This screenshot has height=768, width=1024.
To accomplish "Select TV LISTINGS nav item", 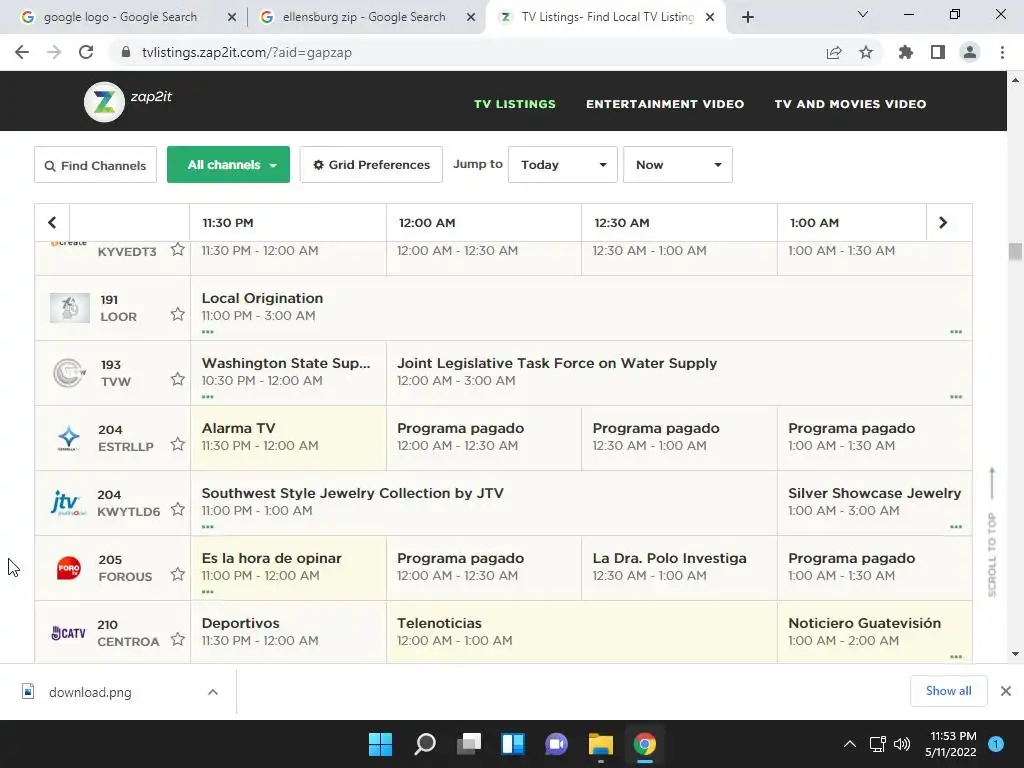I will click(x=515, y=104).
